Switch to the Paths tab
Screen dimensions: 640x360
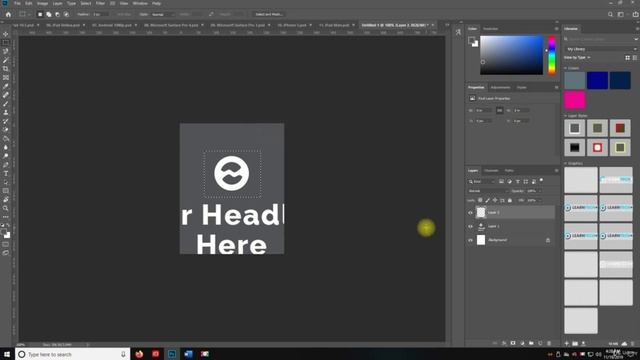click(509, 171)
